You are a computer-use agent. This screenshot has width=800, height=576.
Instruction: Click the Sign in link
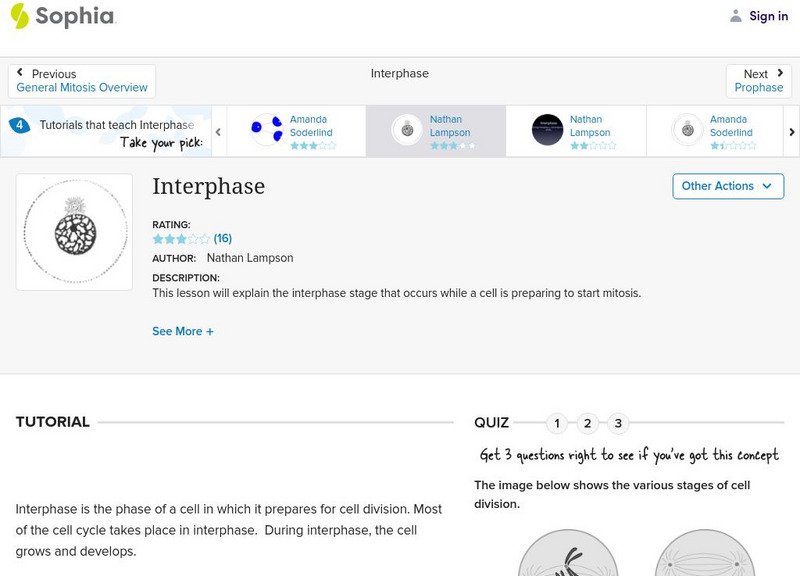tap(768, 16)
